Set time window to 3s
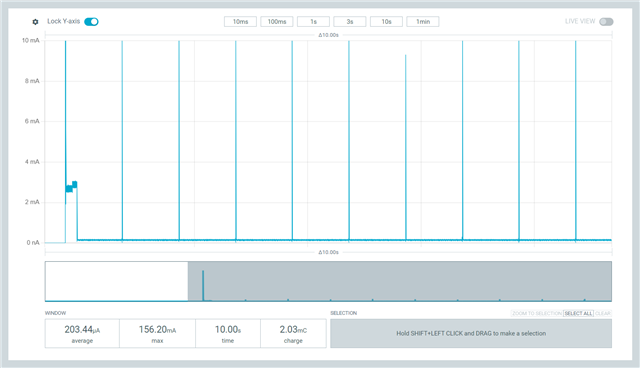Image resolution: width=640 pixels, height=368 pixels. pyautogui.click(x=350, y=22)
